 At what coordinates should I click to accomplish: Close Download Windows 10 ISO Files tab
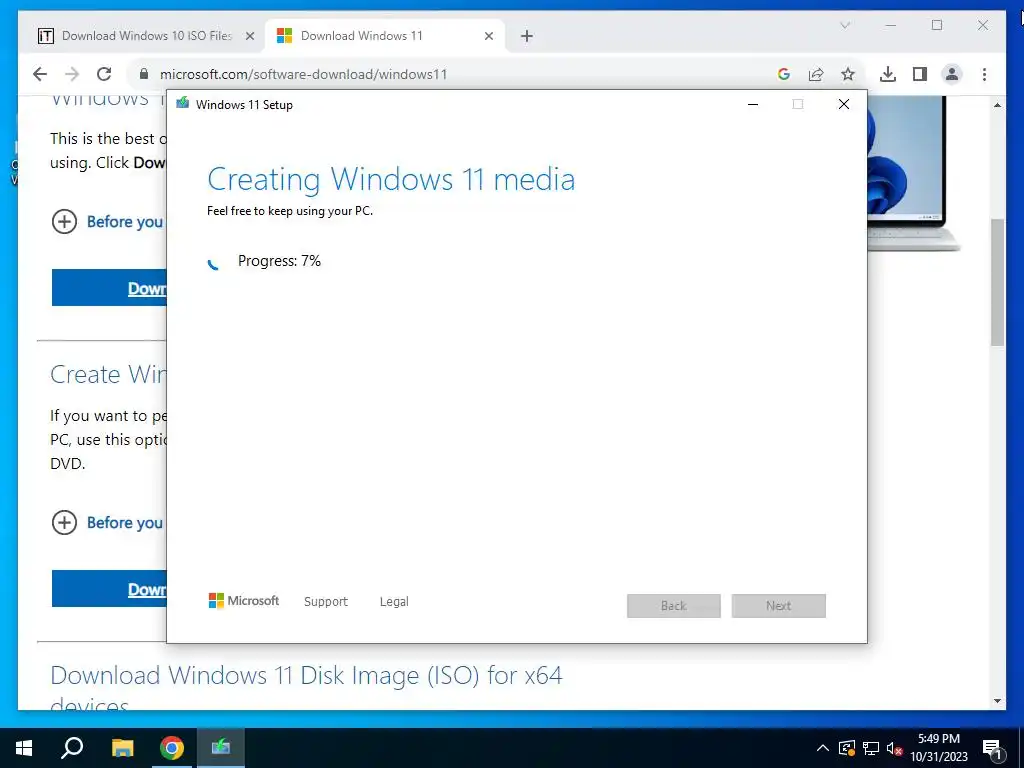click(249, 36)
